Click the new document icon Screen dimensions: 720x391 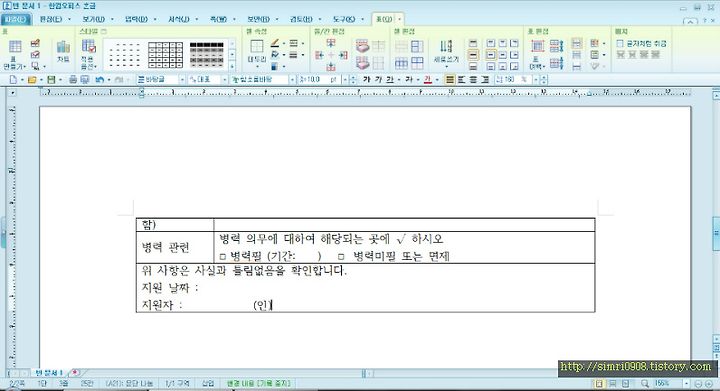click(x=14, y=80)
